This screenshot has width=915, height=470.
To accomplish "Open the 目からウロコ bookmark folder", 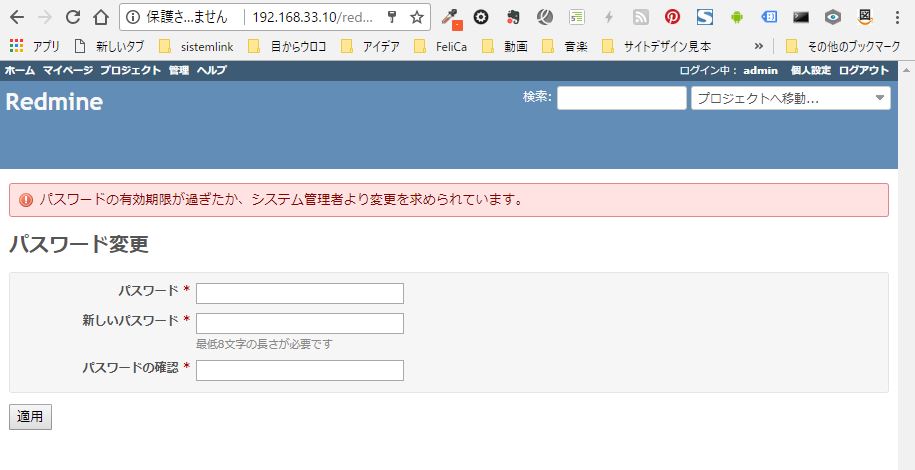I will [x=287, y=46].
